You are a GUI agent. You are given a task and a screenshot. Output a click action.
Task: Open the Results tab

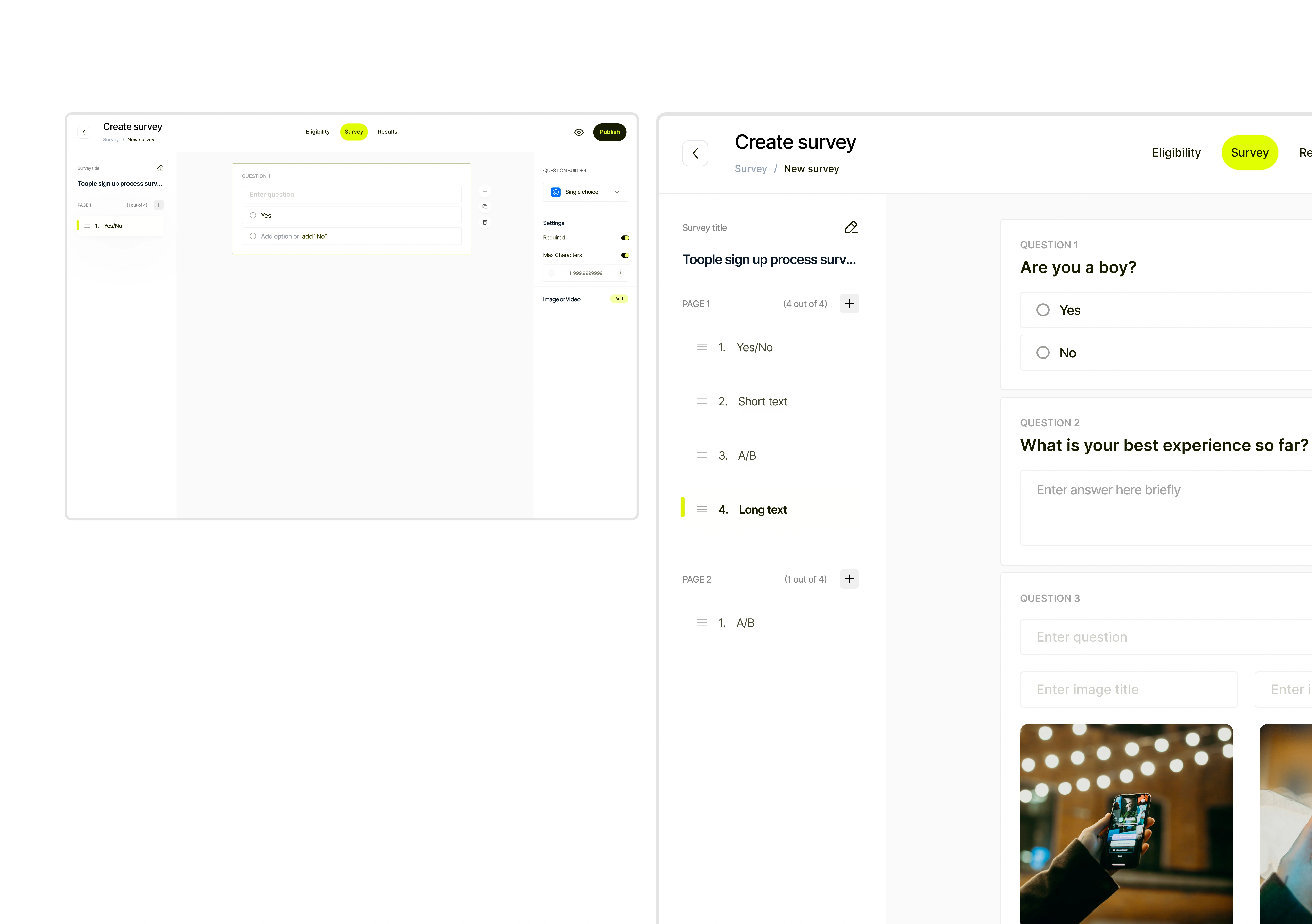pyautogui.click(x=387, y=131)
